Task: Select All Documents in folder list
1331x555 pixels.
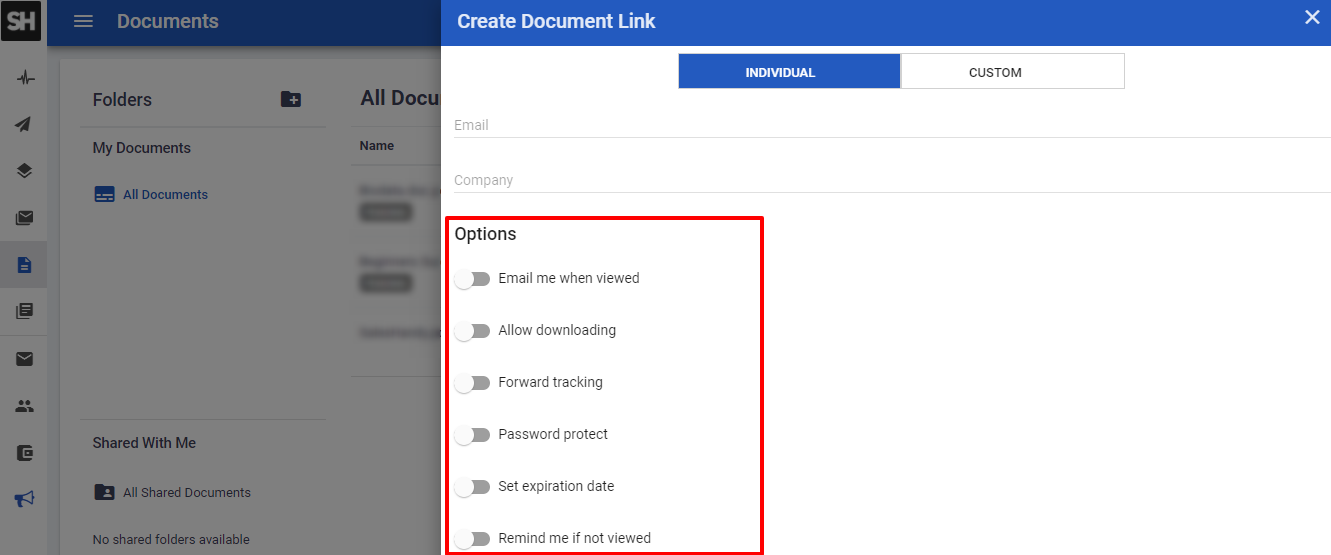Action: coord(165,195)
